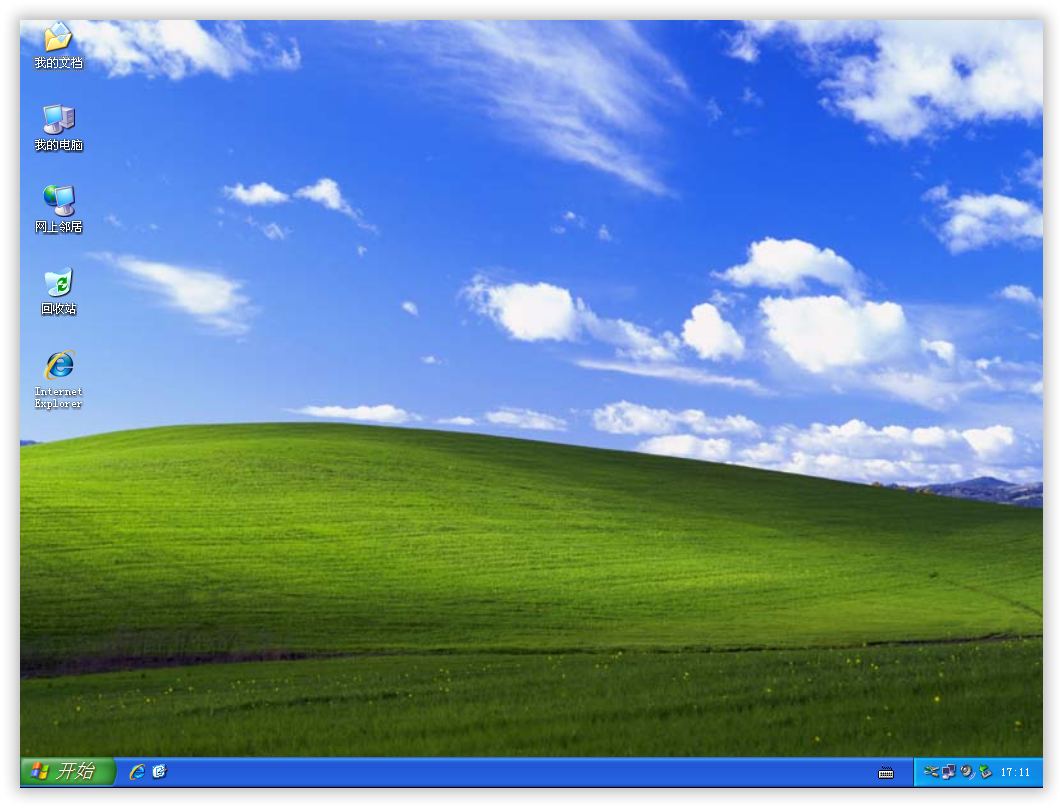Open the network connection tray icon
This screenshot has height=808, width=1063.
pos(949,771)
